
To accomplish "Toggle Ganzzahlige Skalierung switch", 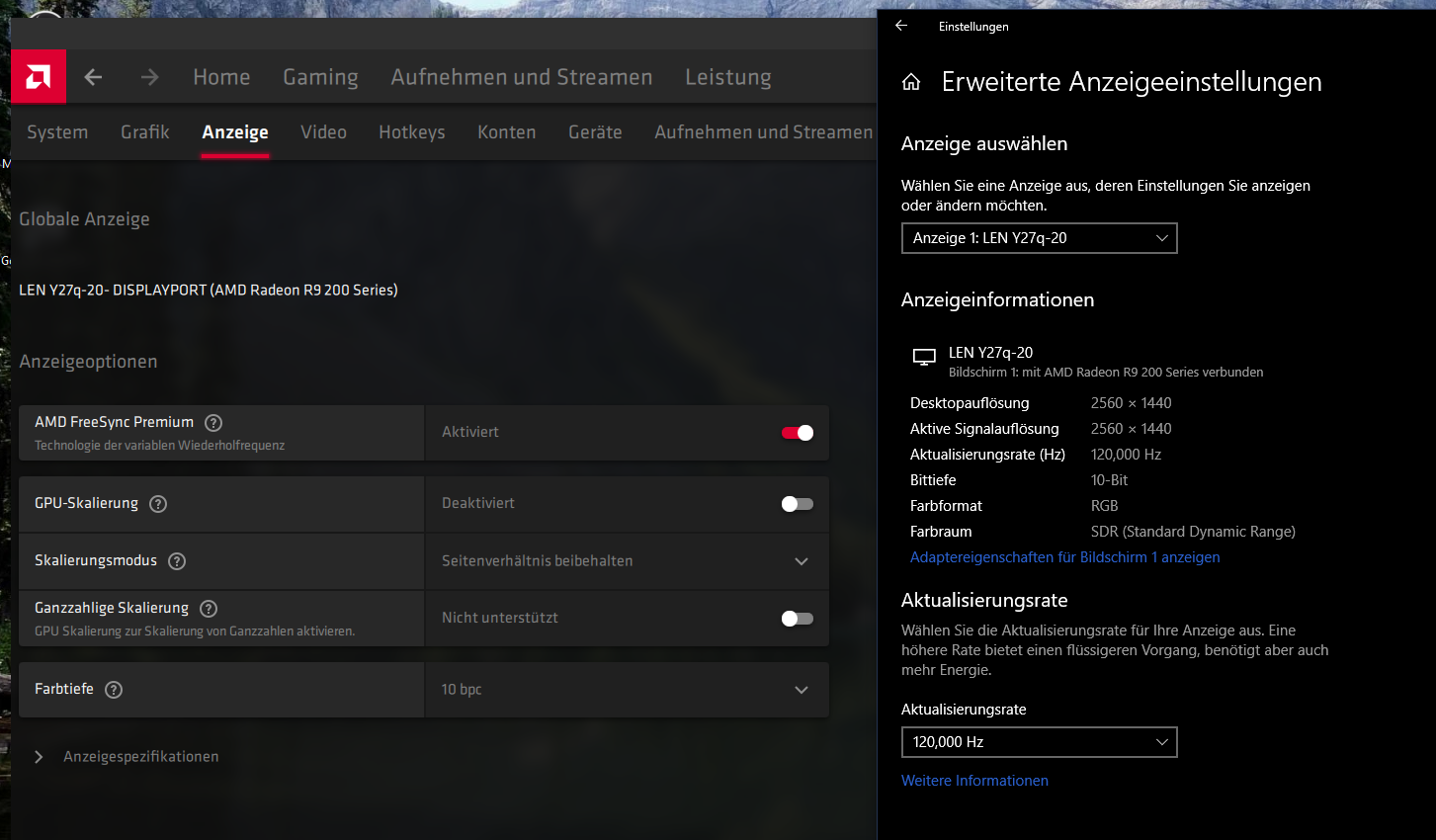I will [798, 619].
